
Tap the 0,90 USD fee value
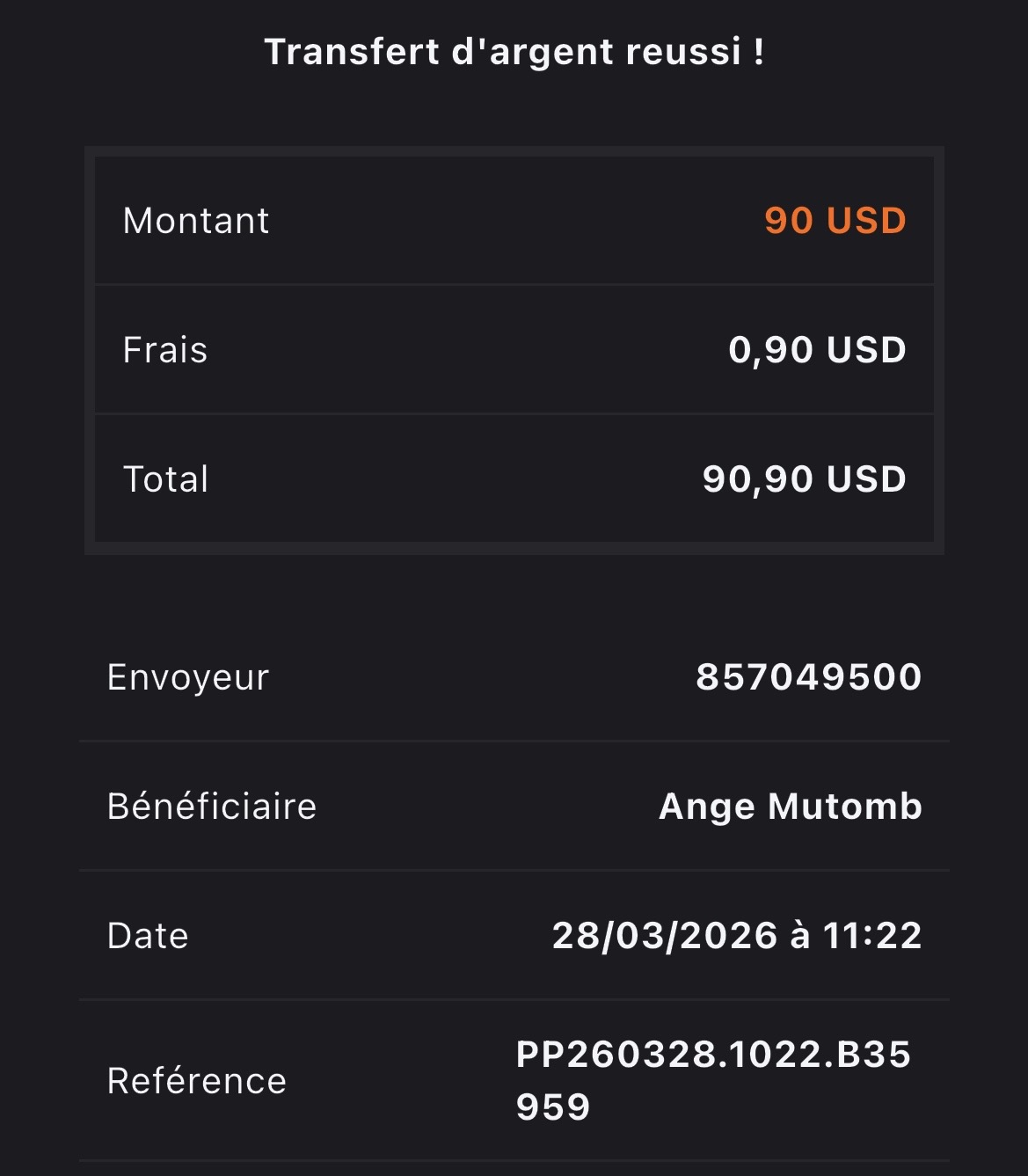(818, 350)
